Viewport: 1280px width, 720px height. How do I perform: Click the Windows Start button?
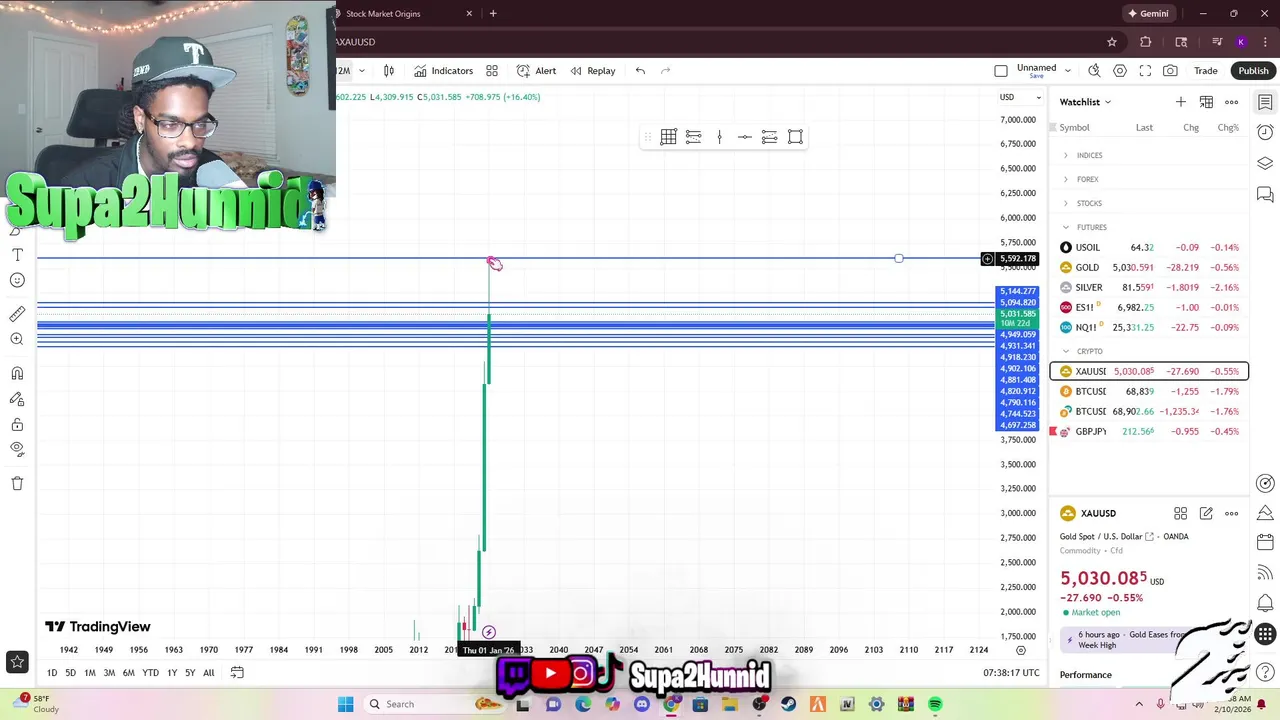(345, 704)
